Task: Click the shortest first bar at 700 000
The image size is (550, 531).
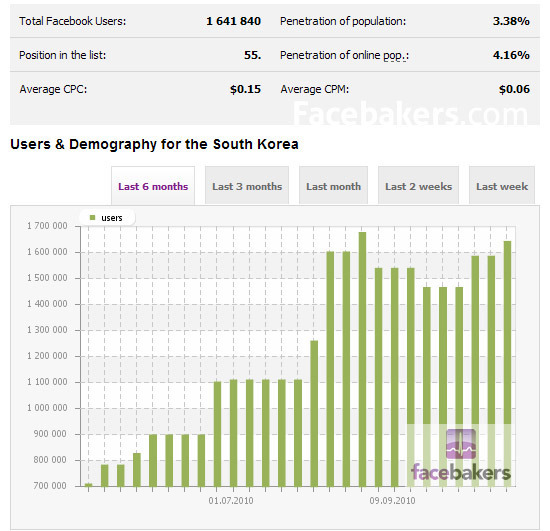Action: 88,485
